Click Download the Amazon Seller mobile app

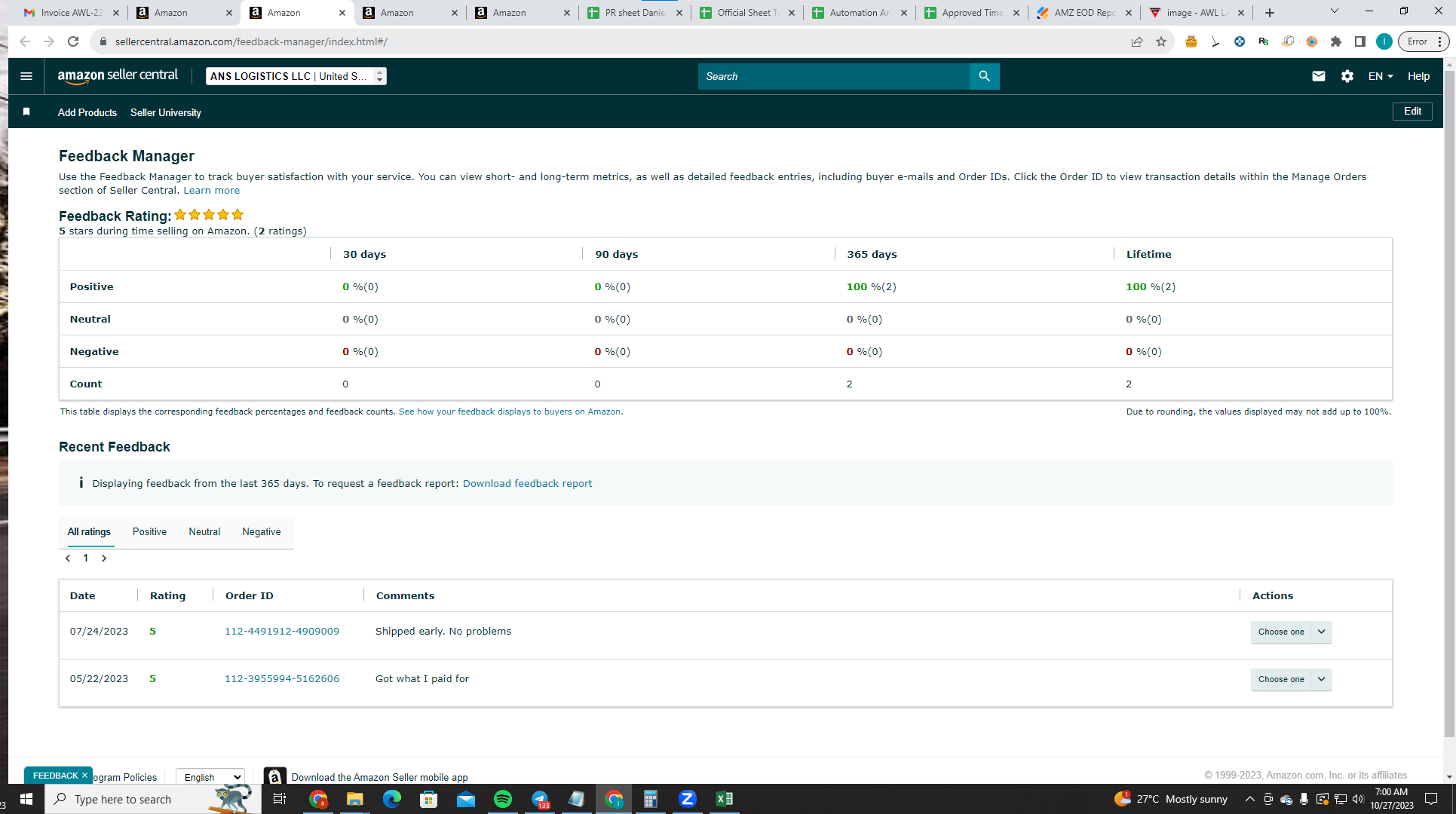[x=379, y=777]
